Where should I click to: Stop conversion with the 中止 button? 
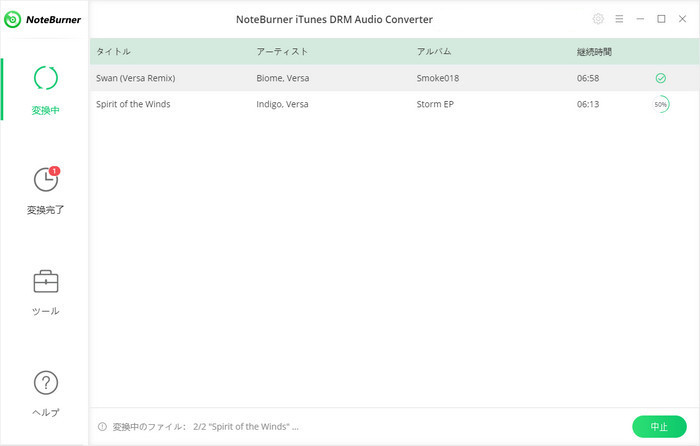coord(659,427)
